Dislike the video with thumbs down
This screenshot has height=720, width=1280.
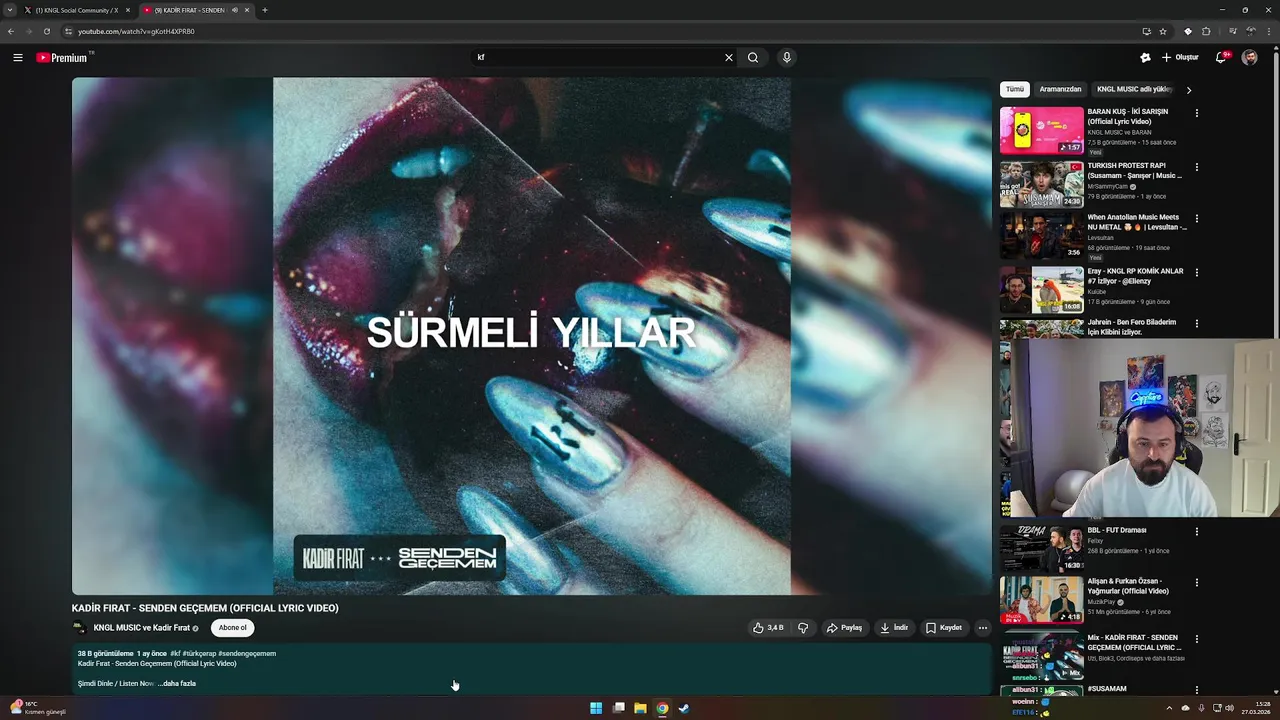[803, 628]
